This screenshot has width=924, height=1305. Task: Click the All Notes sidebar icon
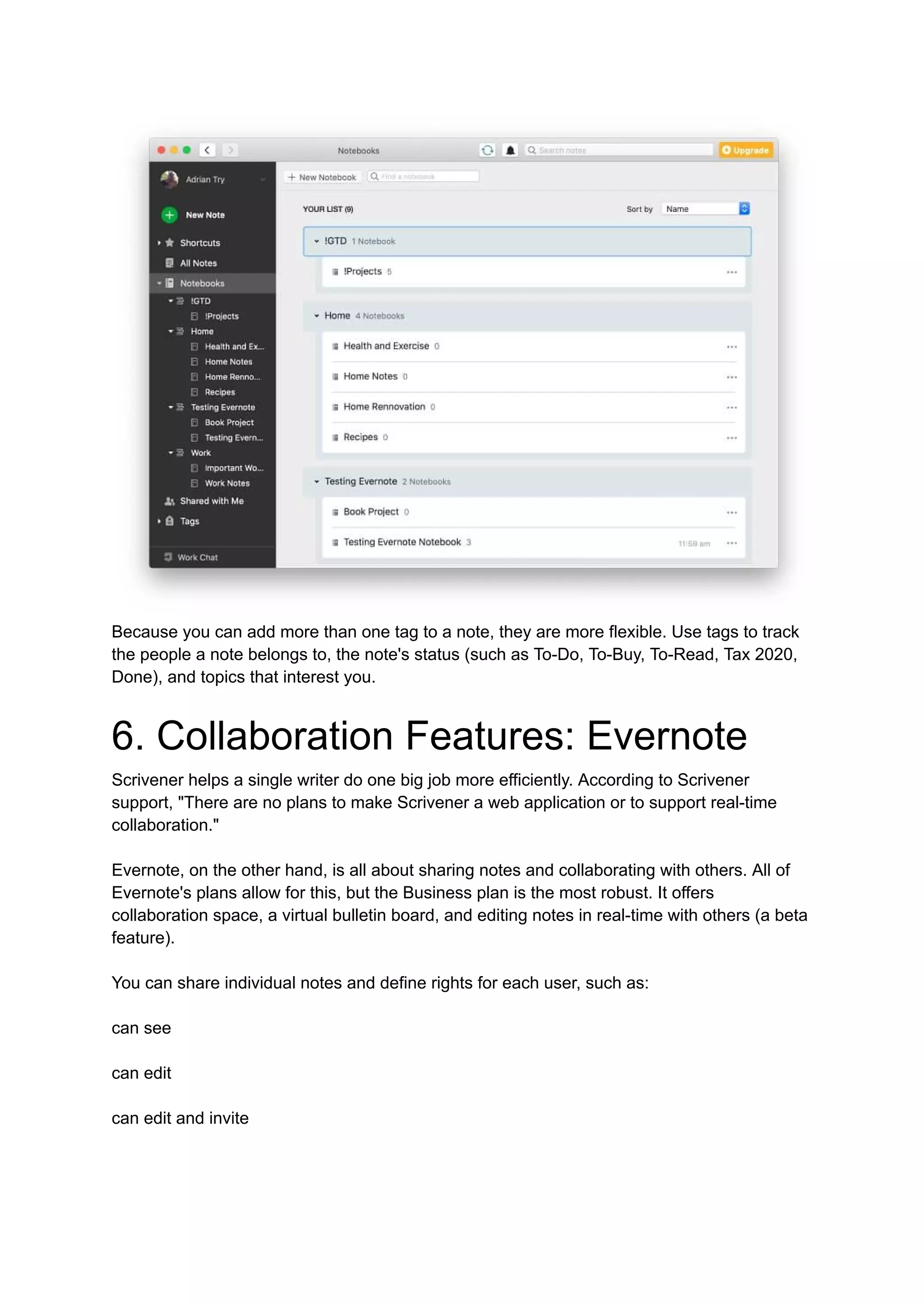[x=170, y=263]
